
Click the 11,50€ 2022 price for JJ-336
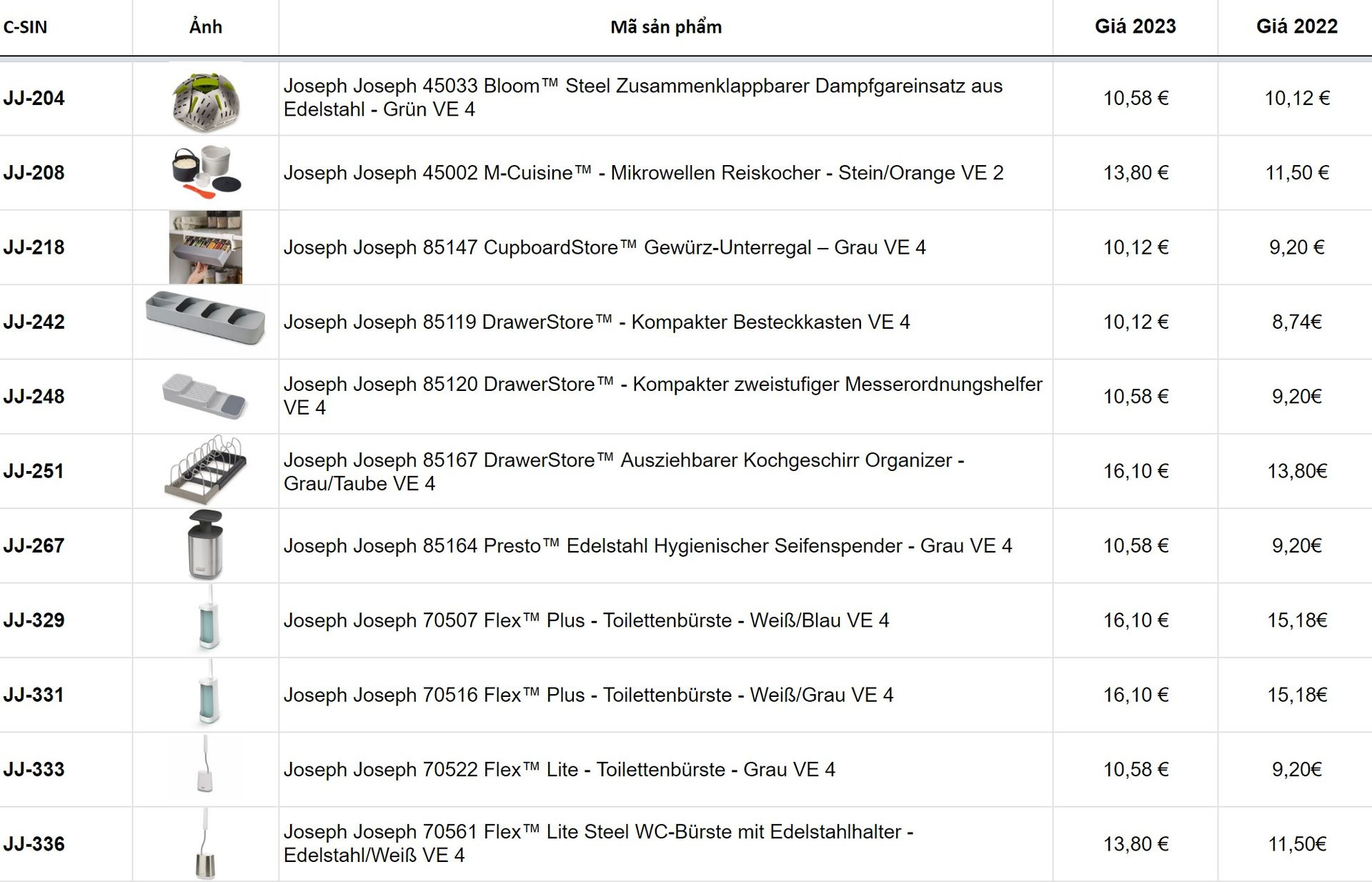coord(1297,844)
